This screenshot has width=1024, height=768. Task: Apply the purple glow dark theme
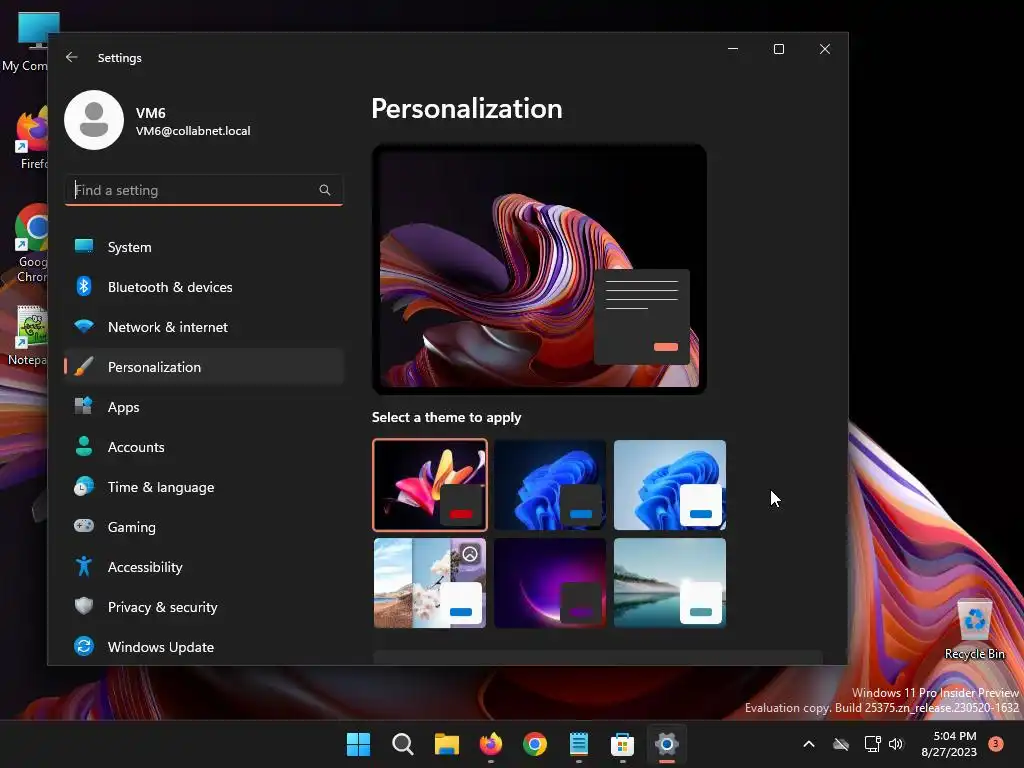click(550, 583)
